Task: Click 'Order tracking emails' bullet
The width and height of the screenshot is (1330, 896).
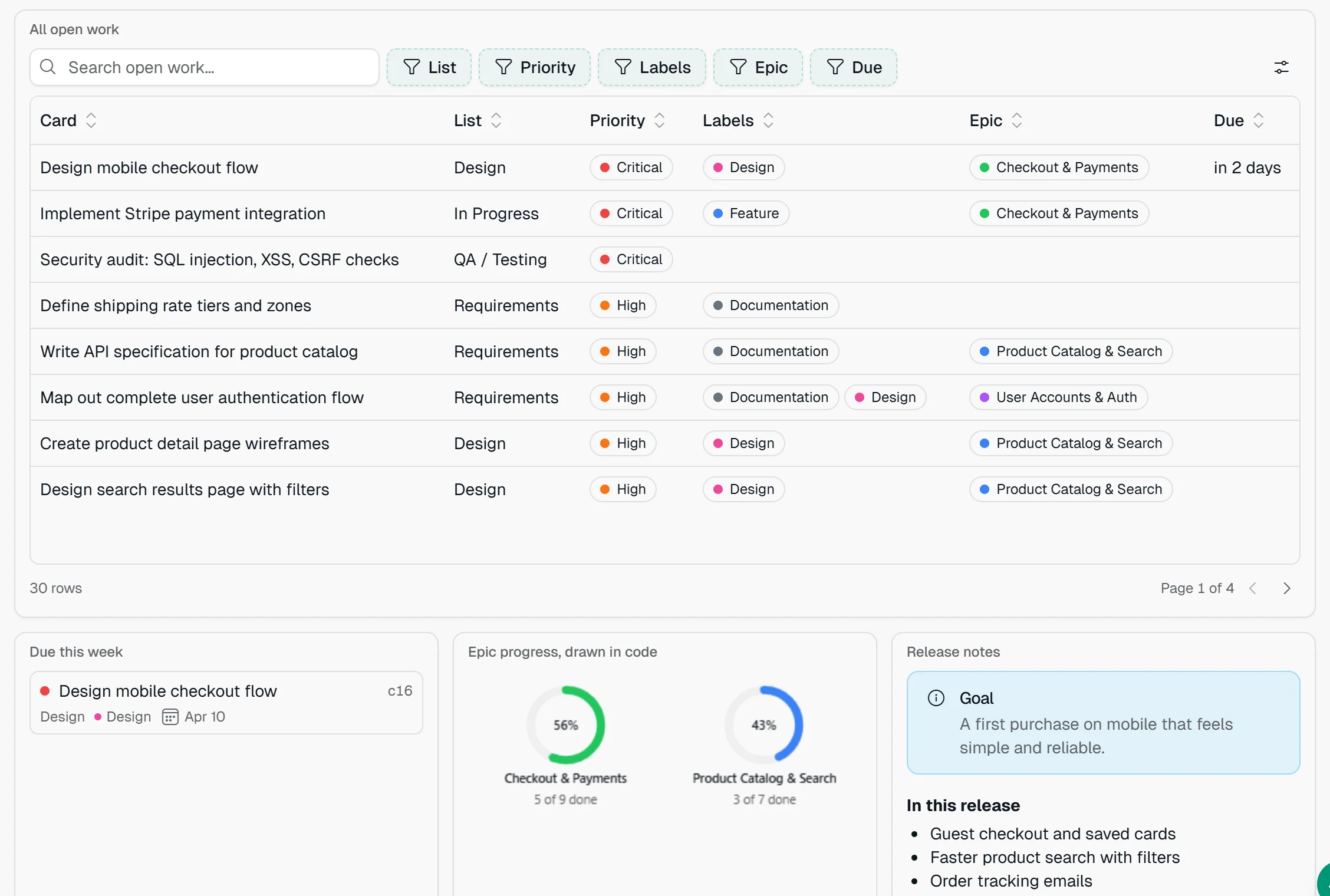Action: coord(1011,881)
